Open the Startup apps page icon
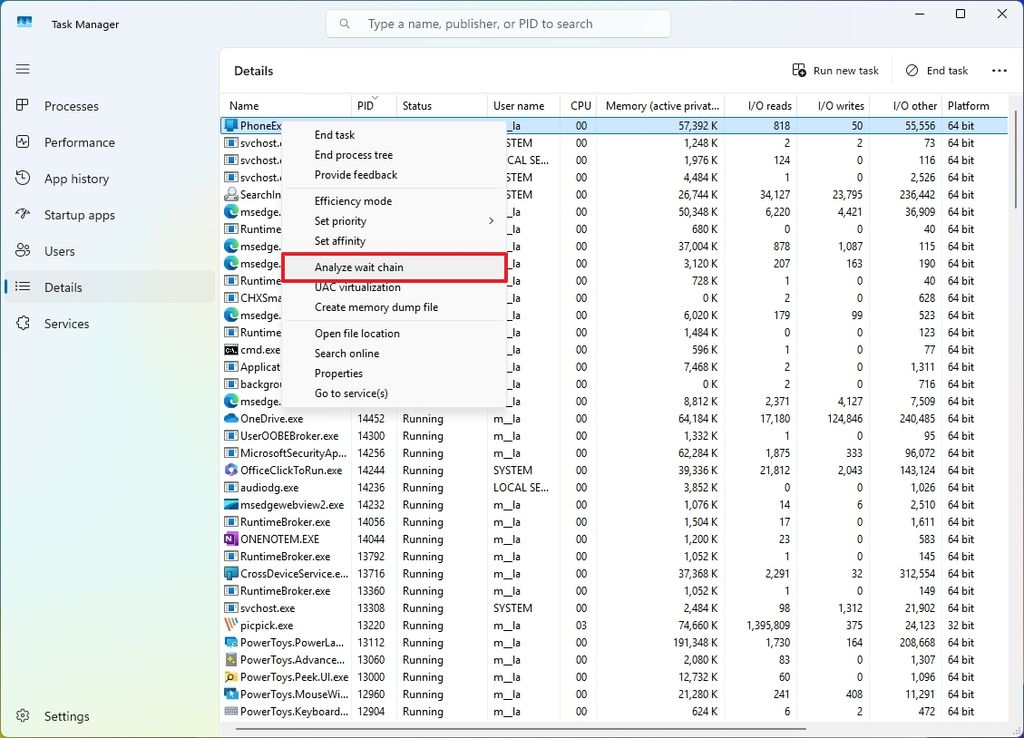The image size is (1024, 738). tap(23, 214)
